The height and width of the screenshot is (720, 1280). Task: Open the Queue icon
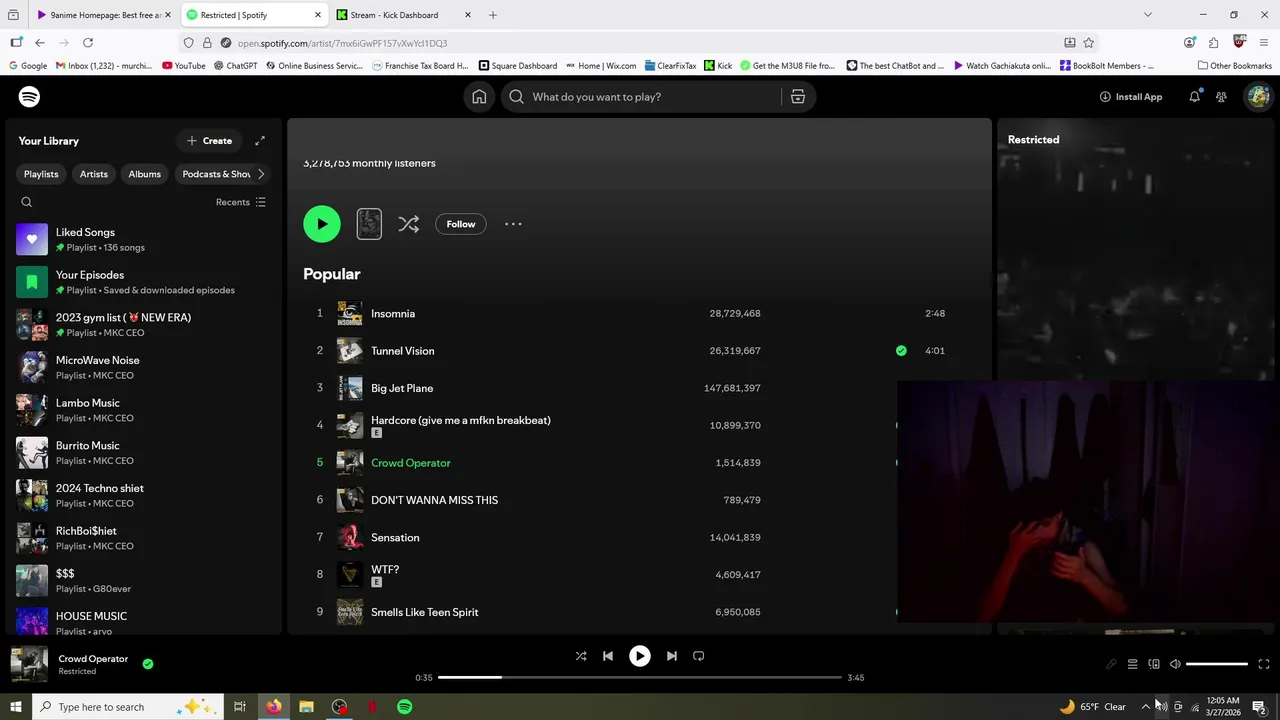(x=1132, y=664)
